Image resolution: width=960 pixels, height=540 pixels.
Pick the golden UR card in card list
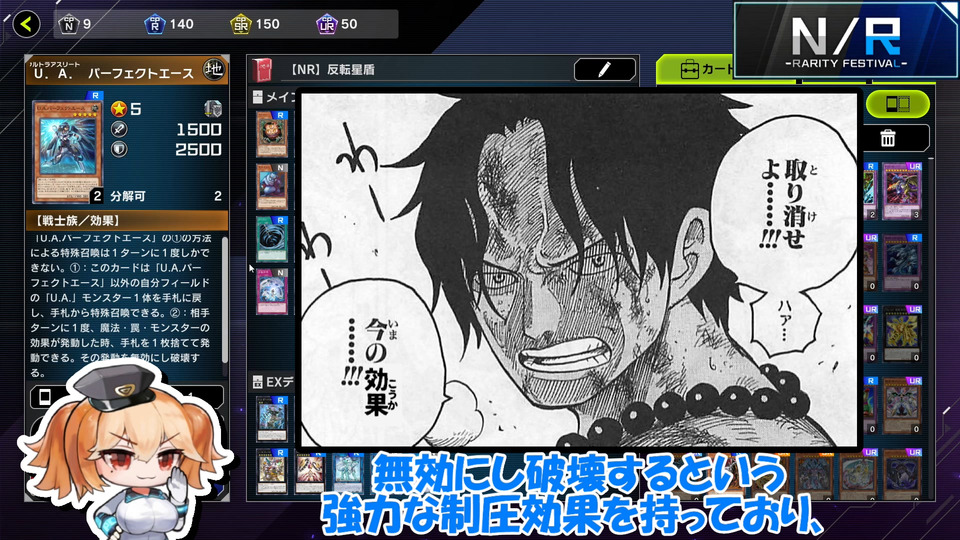point(902,334)
